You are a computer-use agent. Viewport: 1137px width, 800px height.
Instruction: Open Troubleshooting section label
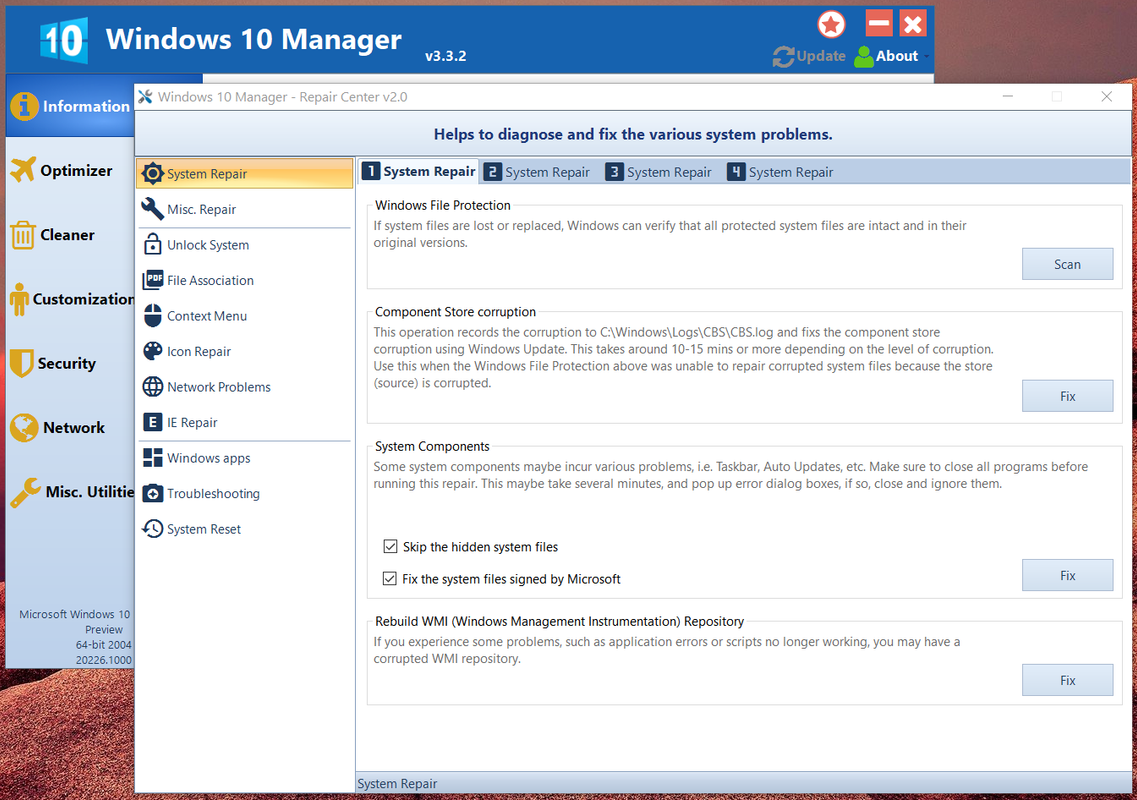(213, 493)
